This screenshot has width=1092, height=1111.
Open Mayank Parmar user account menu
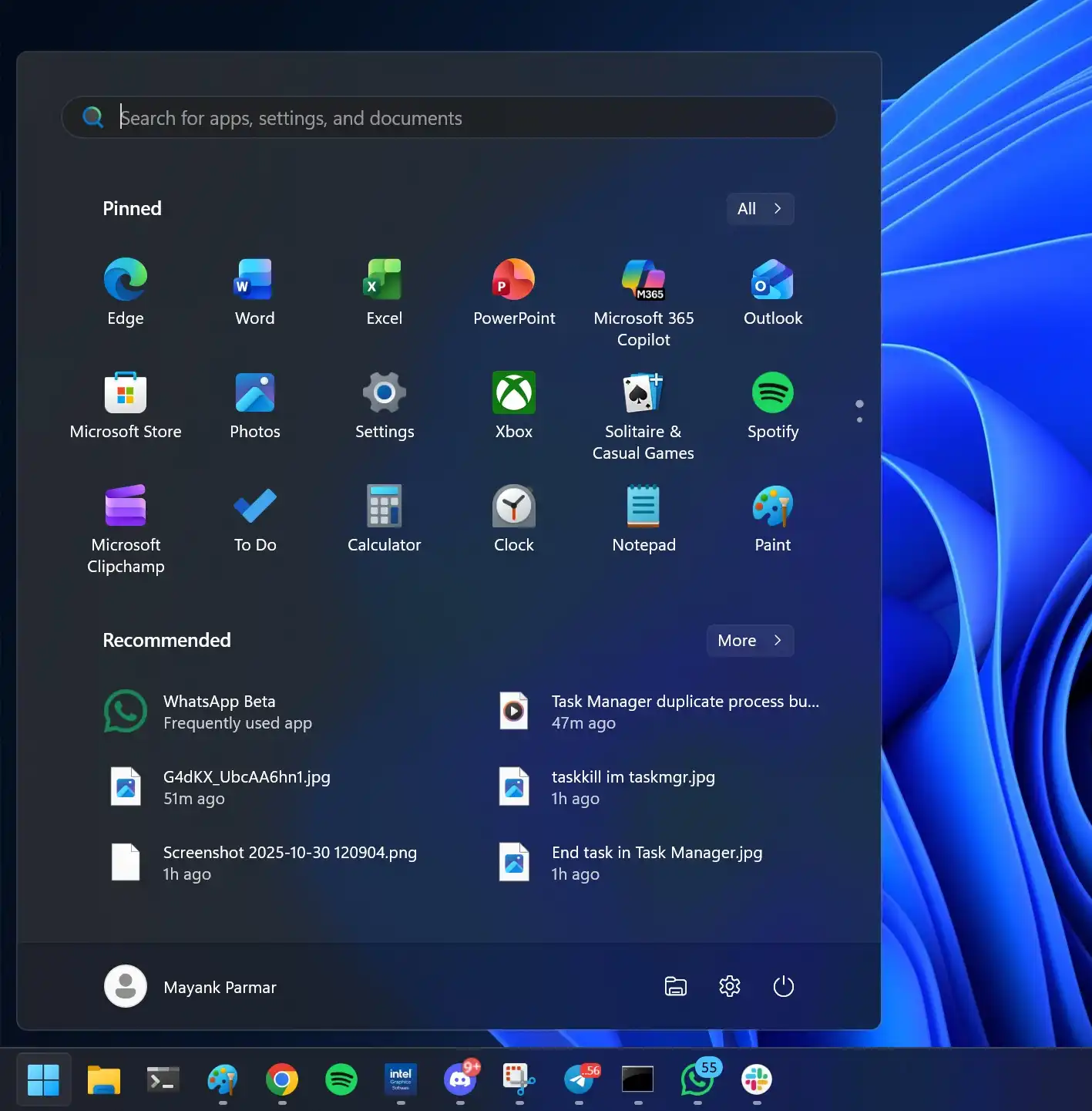click(190, 987)
